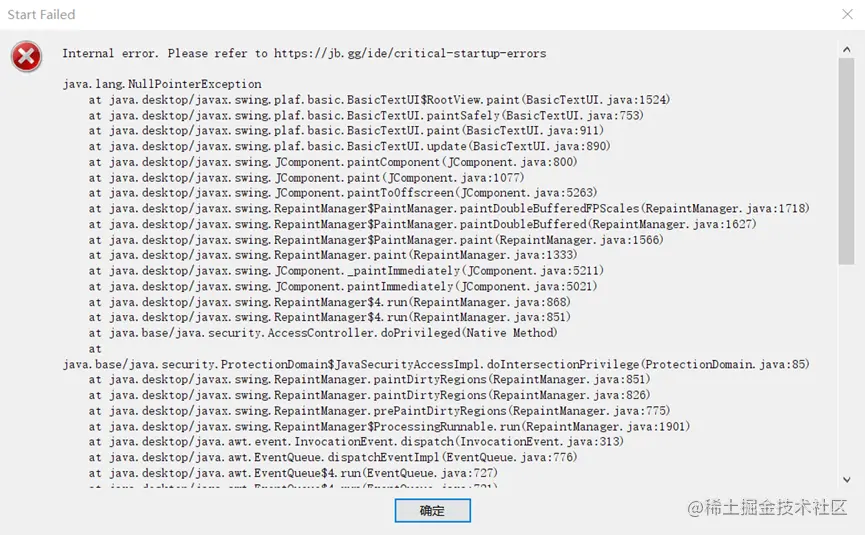Click the AccessController.doPrivileged Native Method line

[x=323, y=333]
